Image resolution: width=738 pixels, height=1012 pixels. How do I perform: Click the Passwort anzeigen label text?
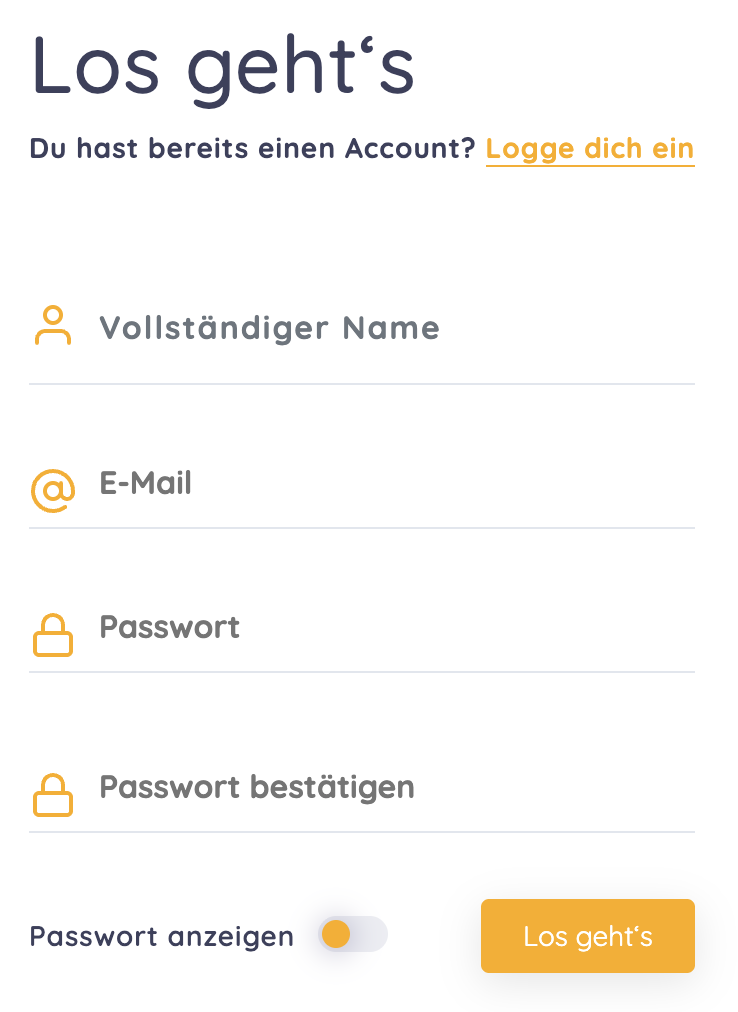click(x=162, y=937)
